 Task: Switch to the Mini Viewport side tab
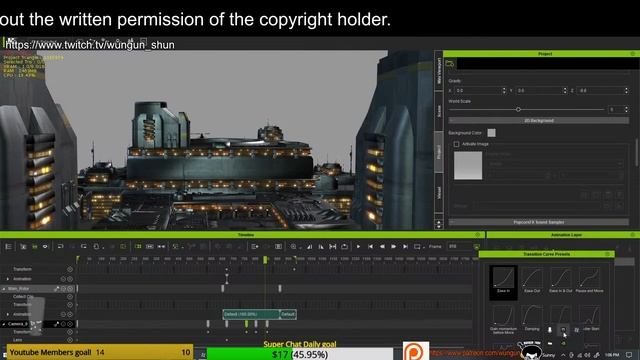point(439,71)
